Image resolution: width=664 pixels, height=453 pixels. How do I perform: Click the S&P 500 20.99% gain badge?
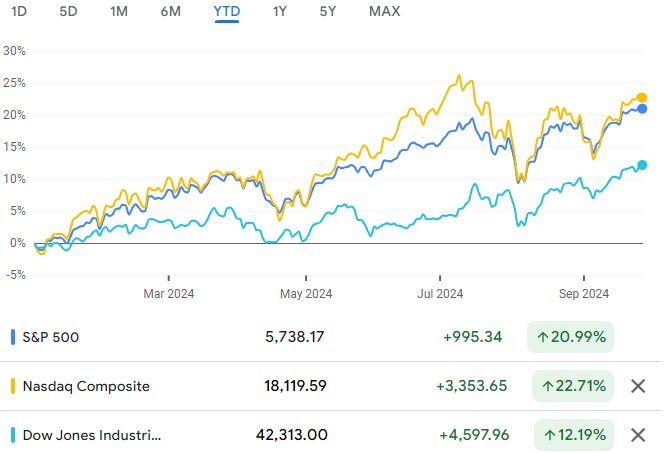[x=570, y=337]
